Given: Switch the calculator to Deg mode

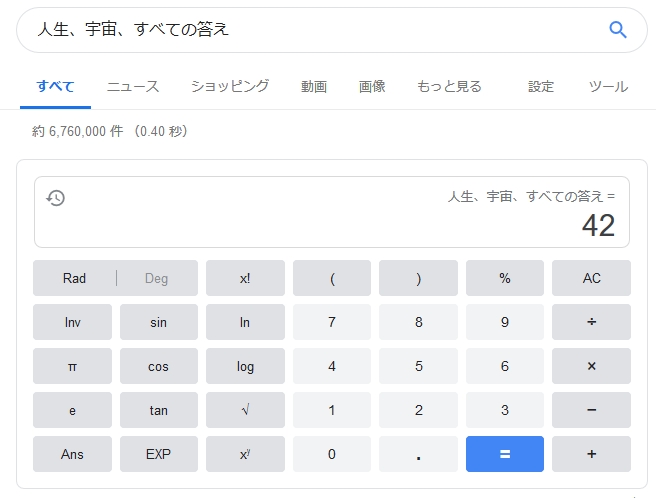Looking at the screenshot, I should tap(156, 278).
